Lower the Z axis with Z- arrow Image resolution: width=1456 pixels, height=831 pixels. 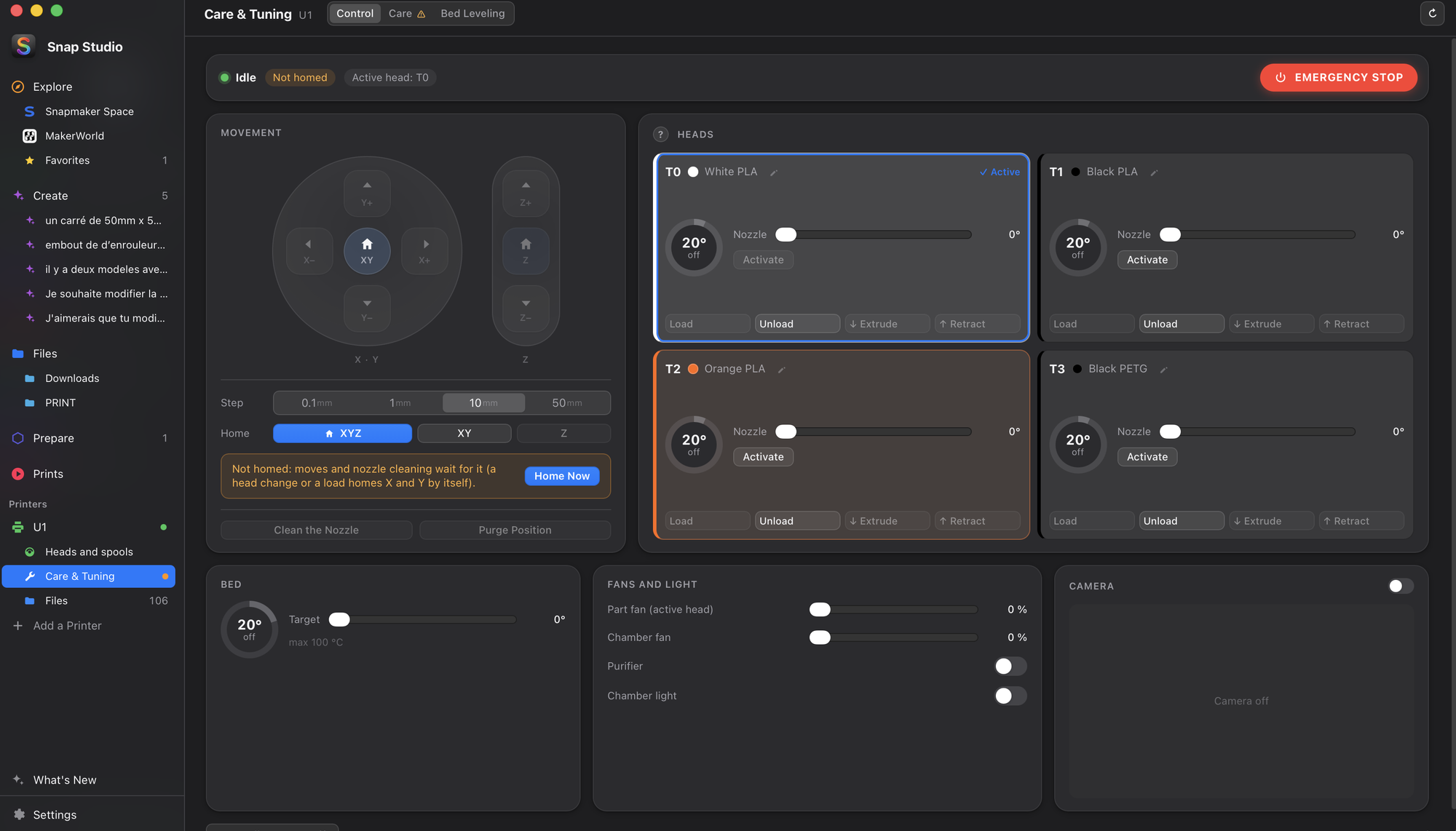526,309
